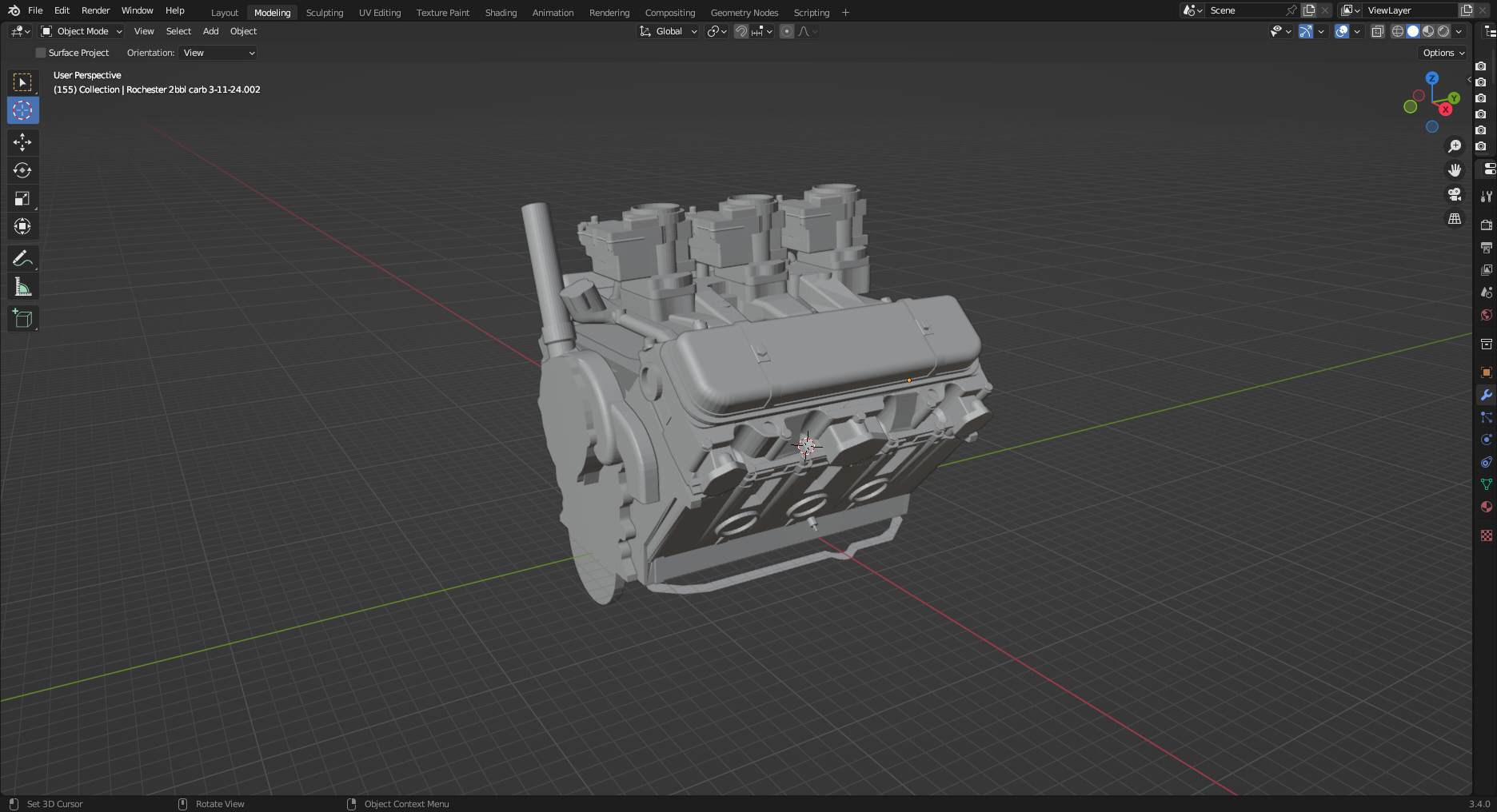Open selectability and visibility dropdown
The height and width of the screenshot is (812, 1497).
pyautogui.click(x=1281, y=31)
